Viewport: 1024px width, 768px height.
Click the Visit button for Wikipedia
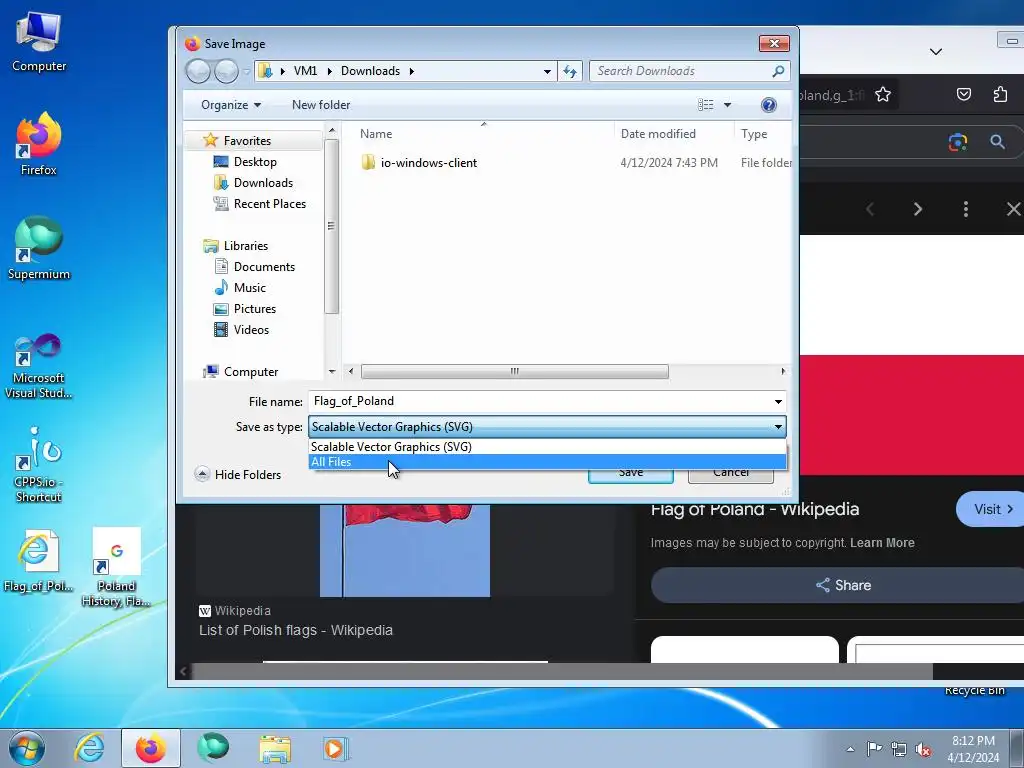990,509
